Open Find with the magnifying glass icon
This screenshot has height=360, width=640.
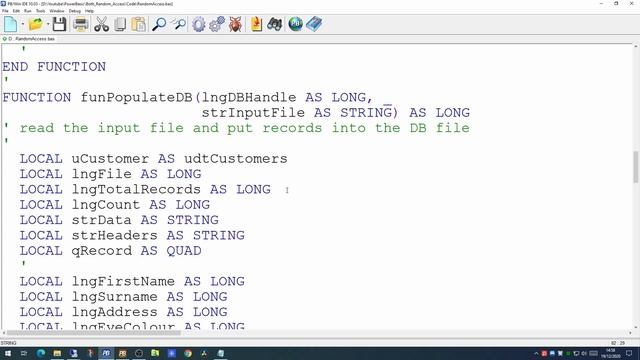[x=159, y=24]
